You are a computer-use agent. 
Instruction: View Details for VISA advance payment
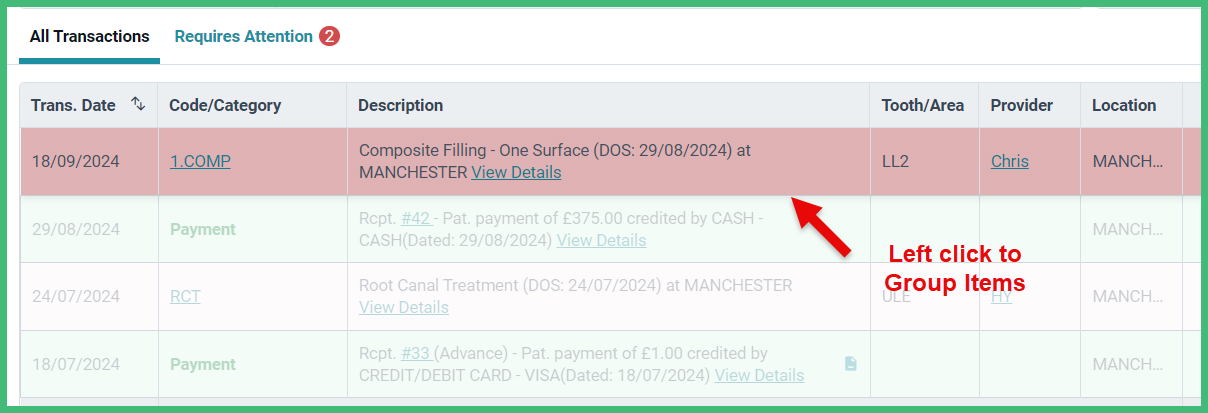coord(759,375)
